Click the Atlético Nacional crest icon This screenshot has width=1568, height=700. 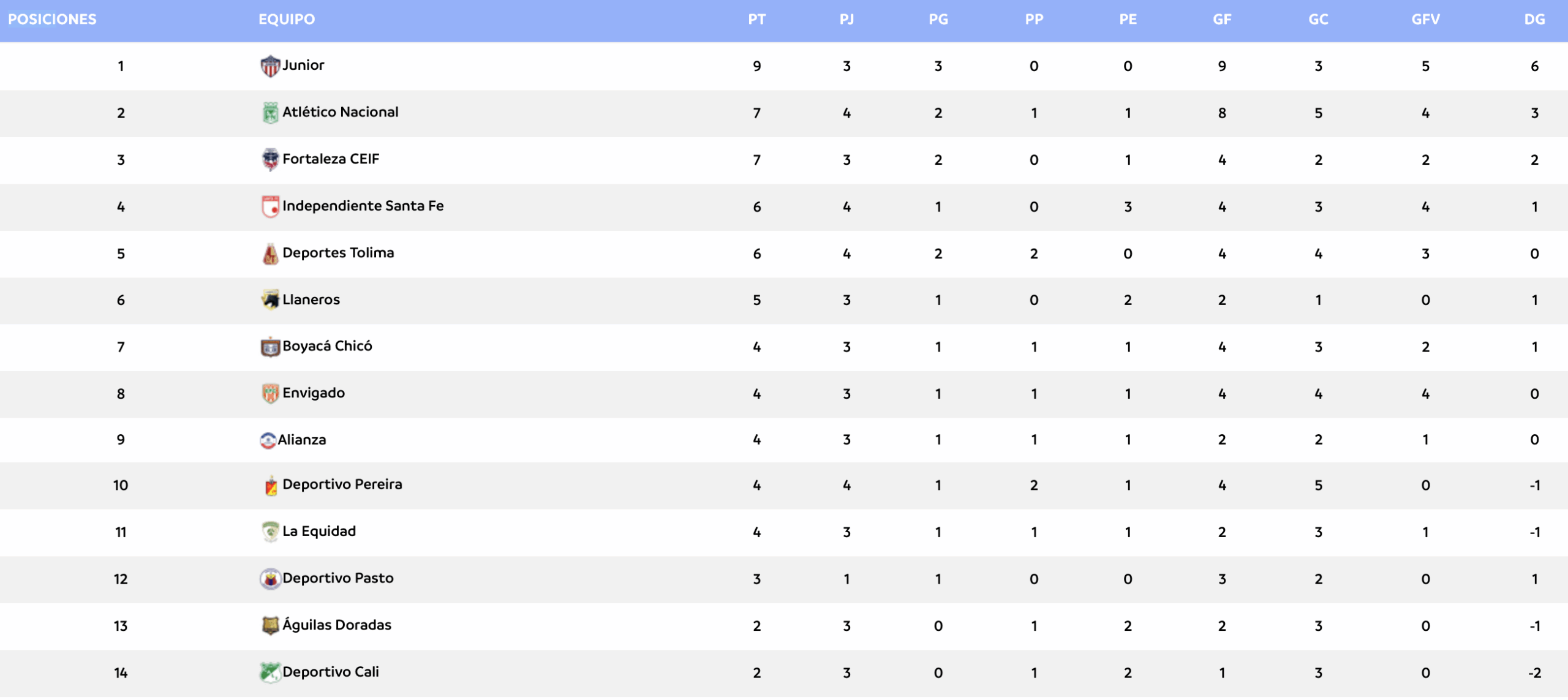(269, 113)
